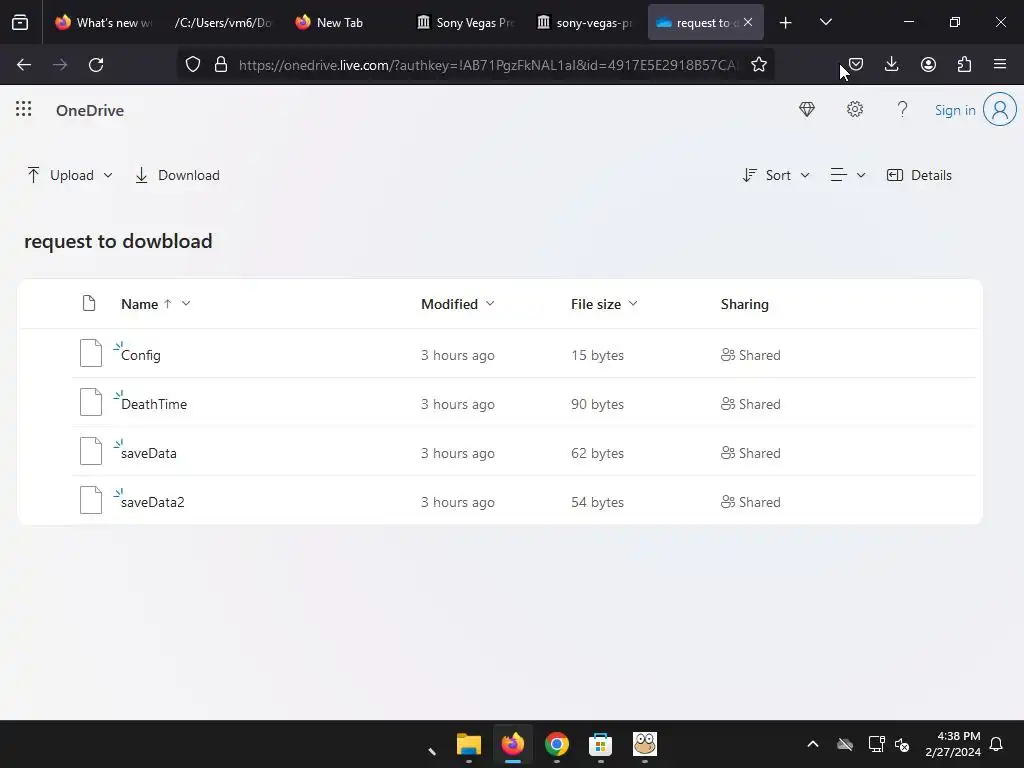Open Google Chrome from the taskbar
This screenshot has width=1024, height=768.
coord(557,744)
